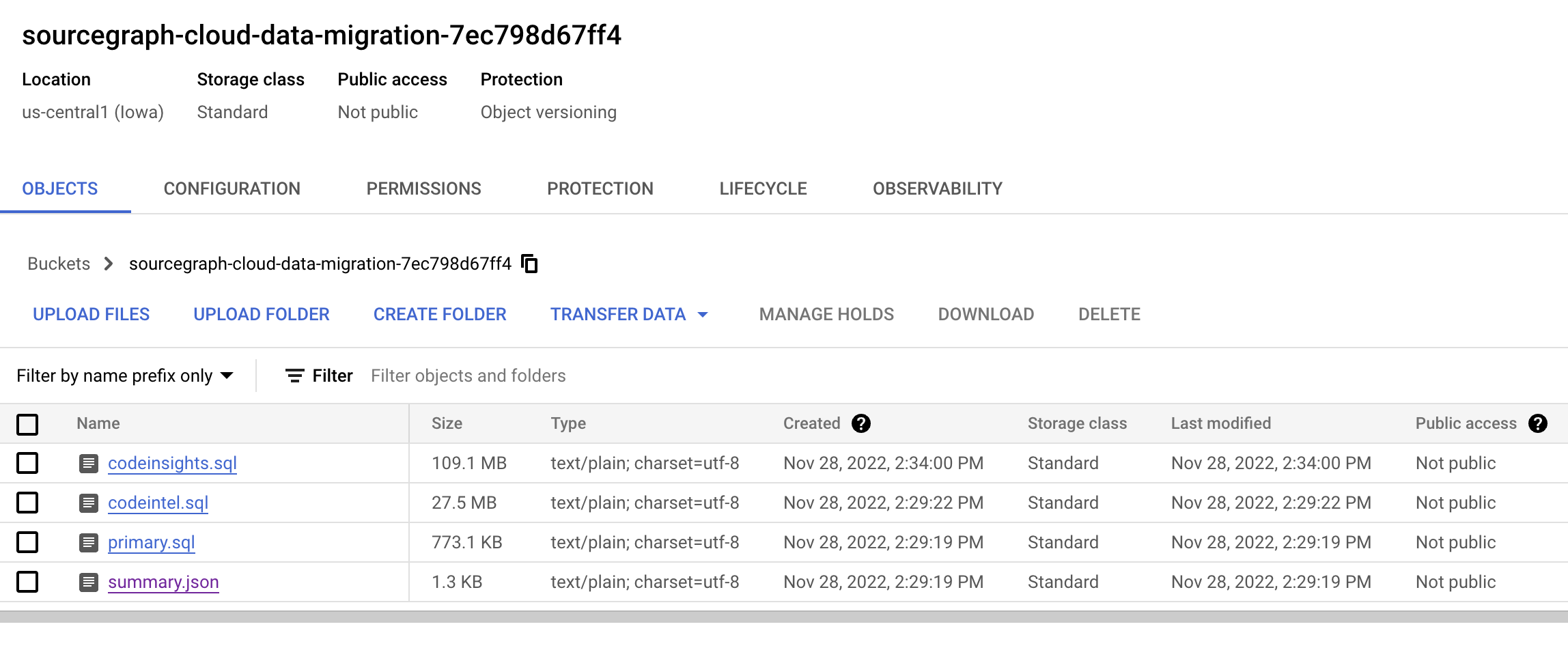Image resolution: width=1568 pixels, height=661 pixels.
Task: Click the file icon next to codeintel.sql
Action: [x=89, y=503]
